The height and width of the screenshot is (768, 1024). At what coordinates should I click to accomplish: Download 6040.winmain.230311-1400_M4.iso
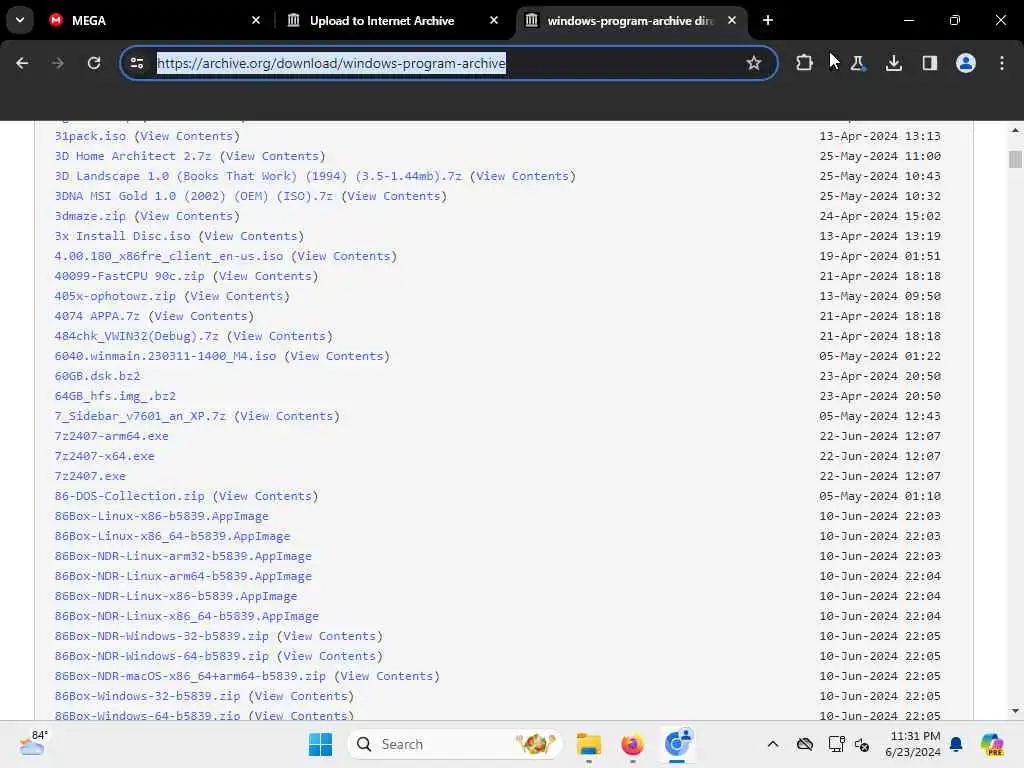click(x=165, y=356)
